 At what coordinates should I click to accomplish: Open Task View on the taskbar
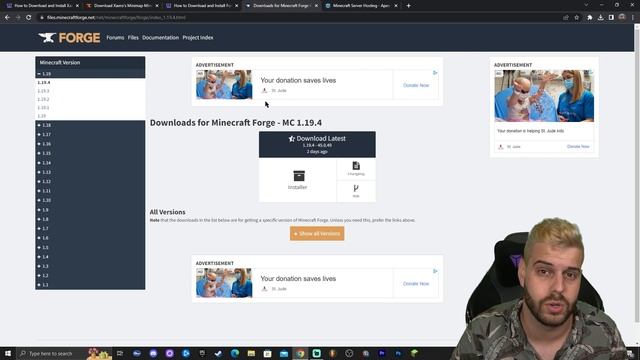(x=120, y=353)
